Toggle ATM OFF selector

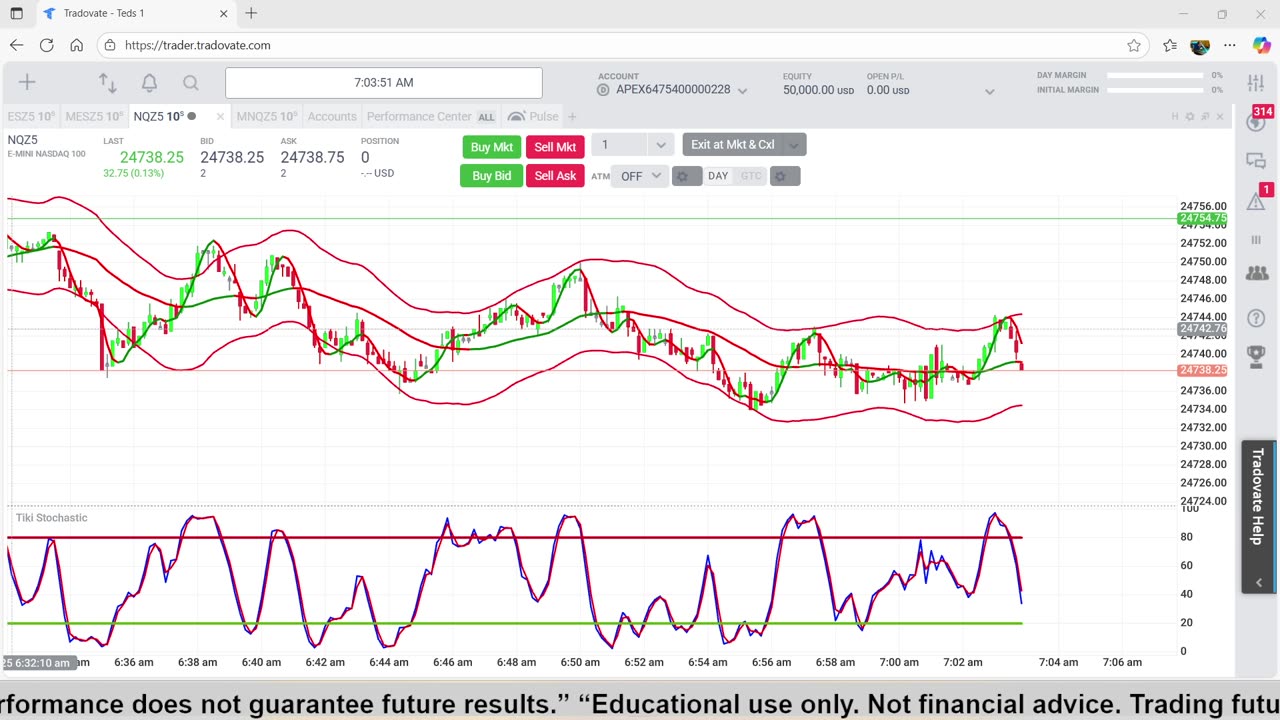click(x=640, y=176)
